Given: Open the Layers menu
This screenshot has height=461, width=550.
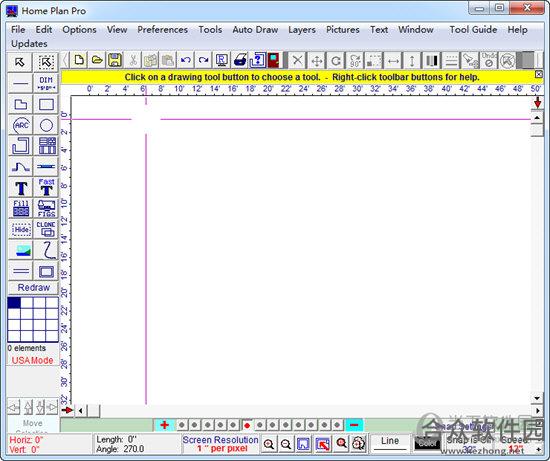Looking at the screenshot, I should click(x=302, y=30).
